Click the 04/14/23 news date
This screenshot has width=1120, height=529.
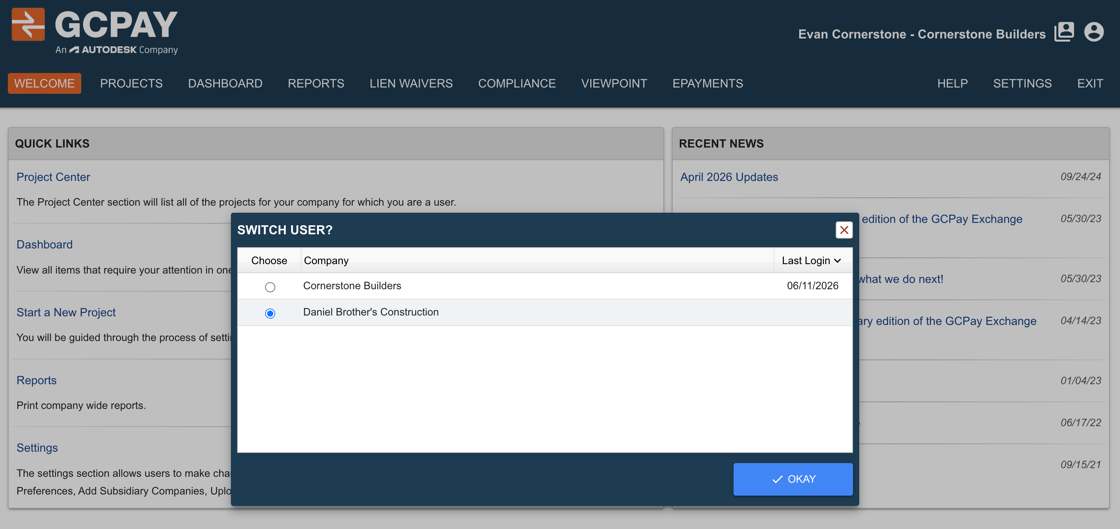pos(1081,321)
